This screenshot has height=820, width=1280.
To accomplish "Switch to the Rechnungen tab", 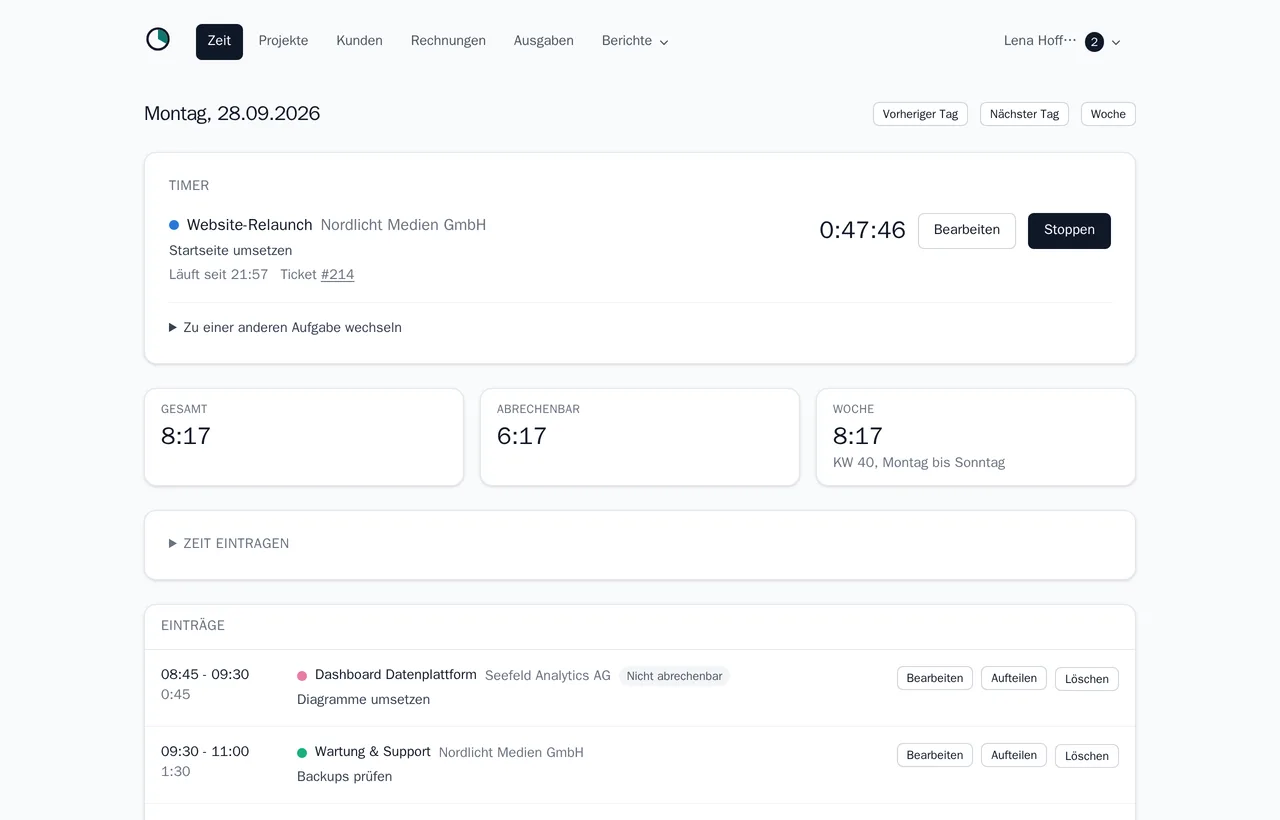I will tap(448, 41).
